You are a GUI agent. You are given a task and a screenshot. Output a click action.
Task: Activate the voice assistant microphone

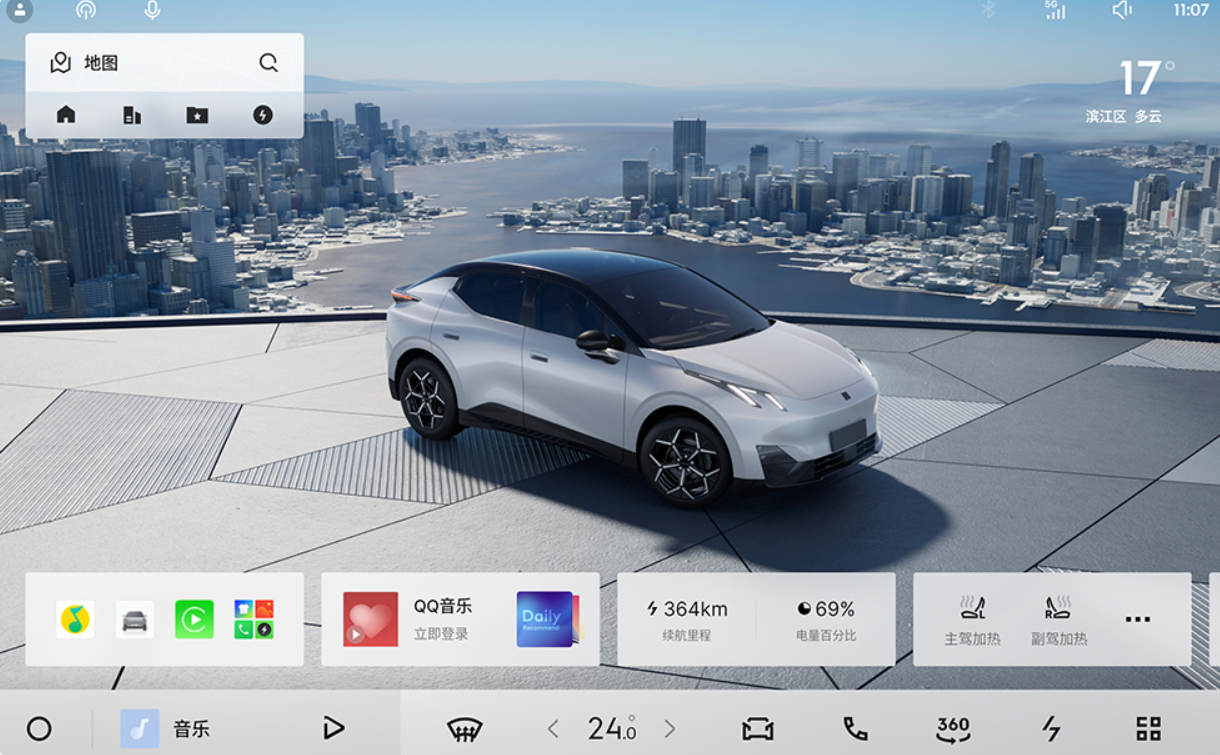click(x=152, y=10)
